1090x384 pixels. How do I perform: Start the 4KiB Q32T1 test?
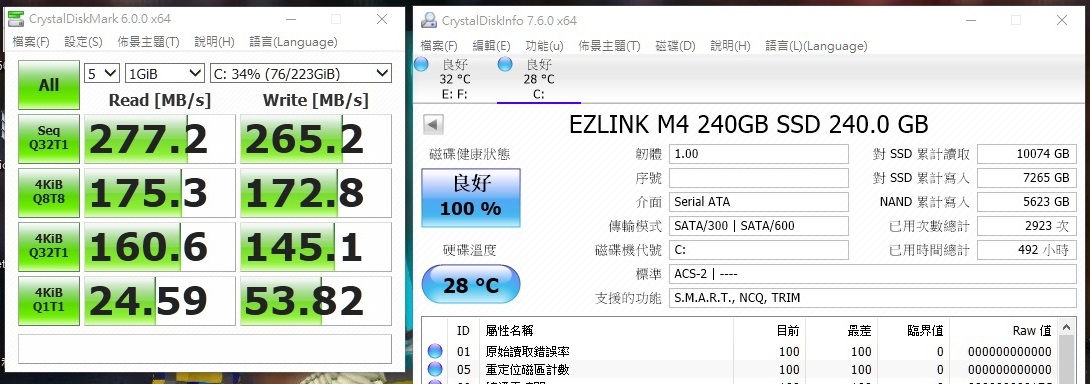coord(49,247)
